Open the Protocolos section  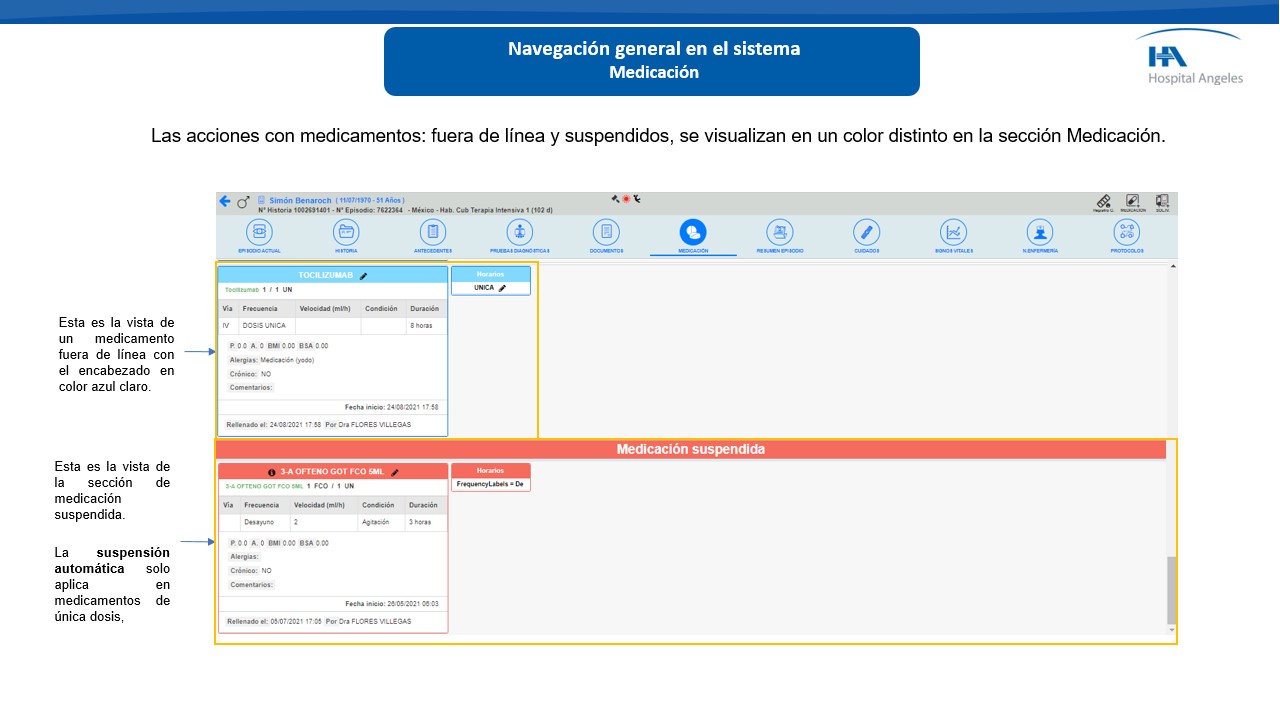pos(1126,232)
